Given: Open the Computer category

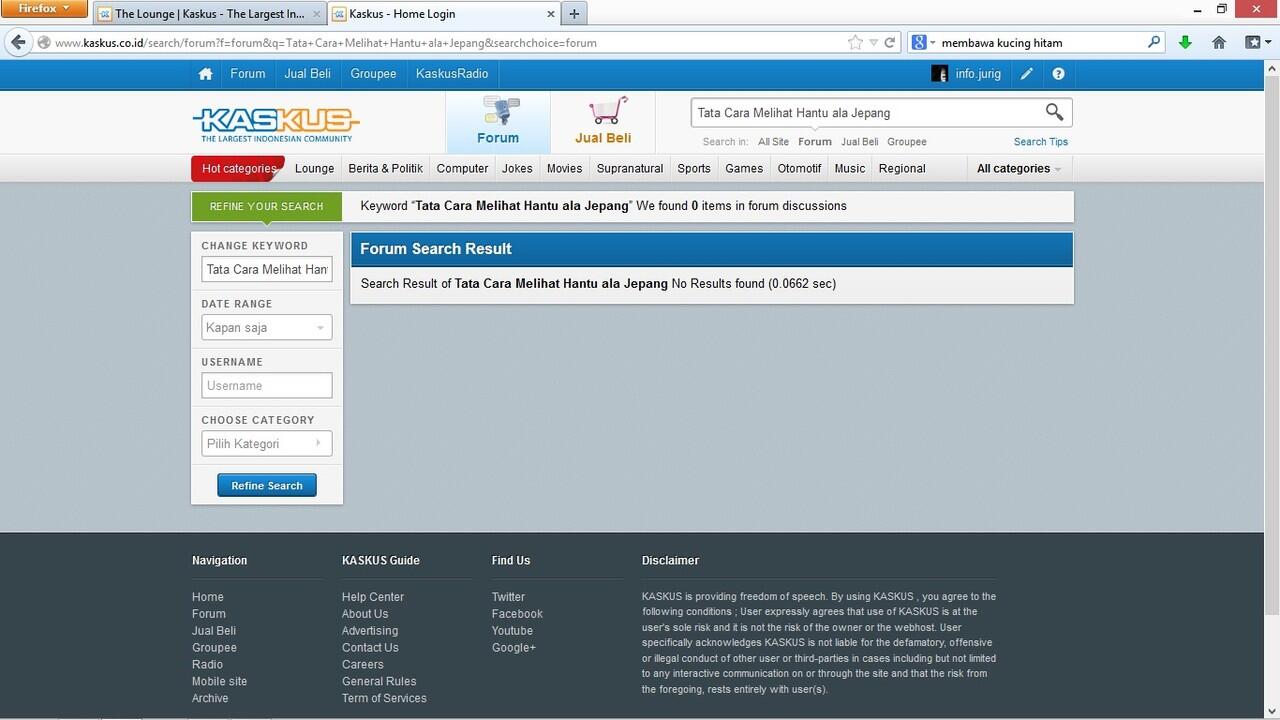Looking at the screenshot, I should 462,169.
